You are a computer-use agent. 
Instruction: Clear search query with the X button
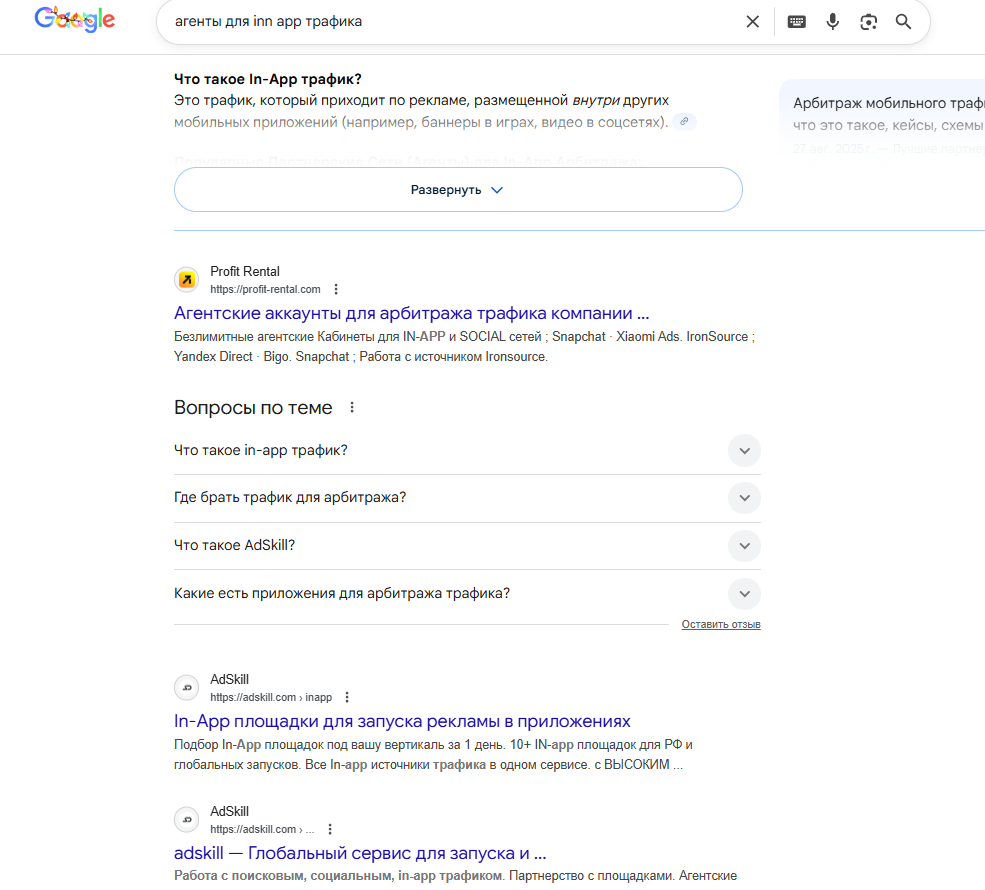752,20
